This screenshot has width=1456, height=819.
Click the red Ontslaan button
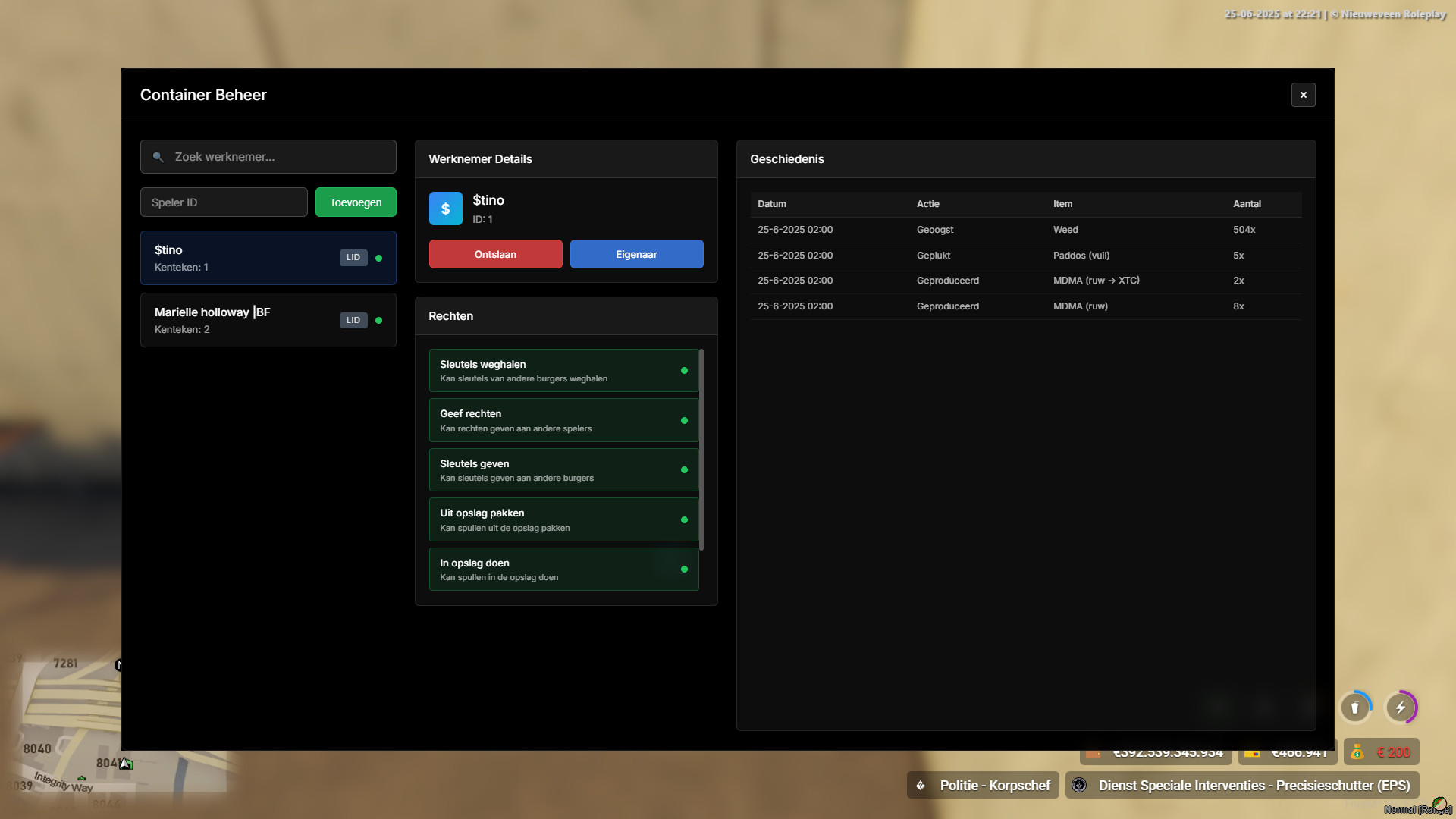pos(496,254)
